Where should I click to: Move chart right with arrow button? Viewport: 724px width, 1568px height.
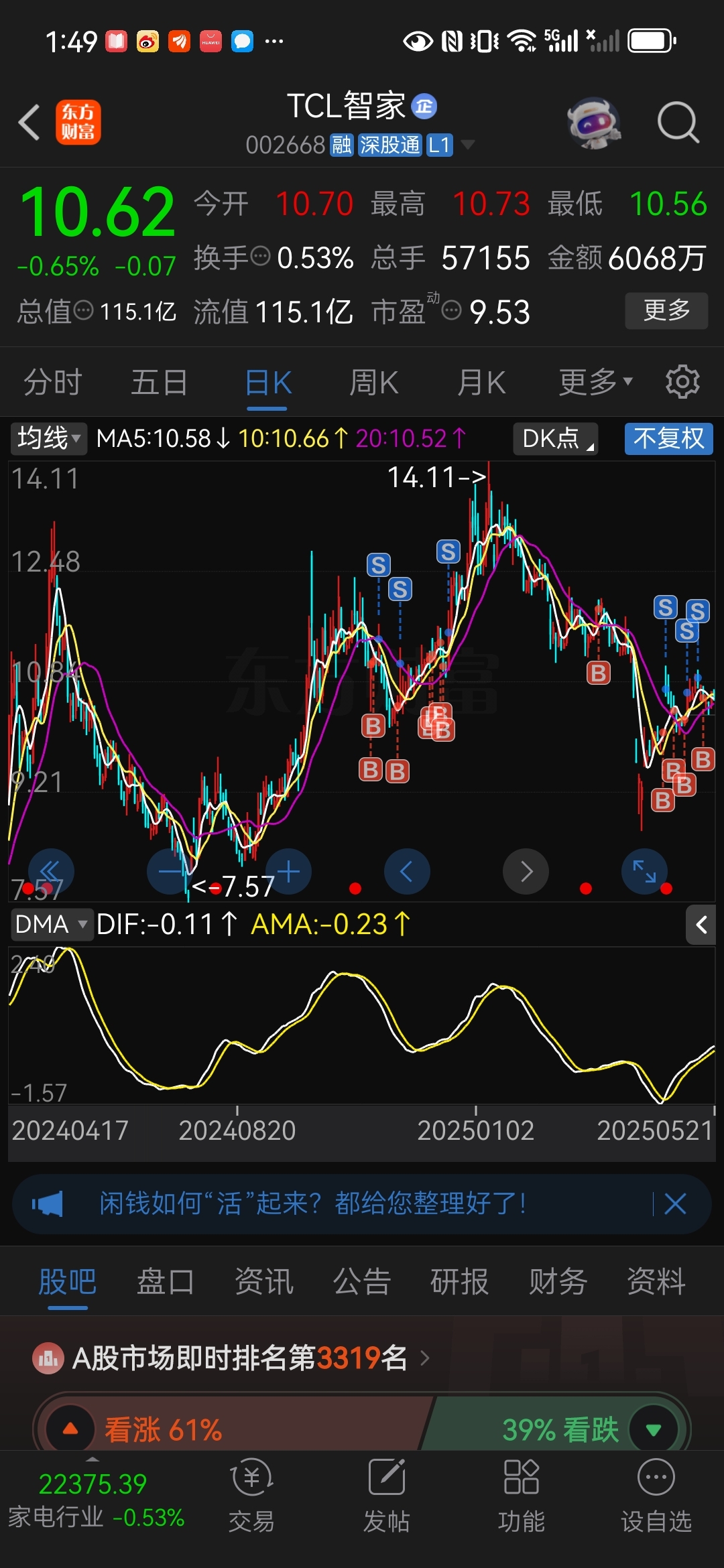point(526,871)
